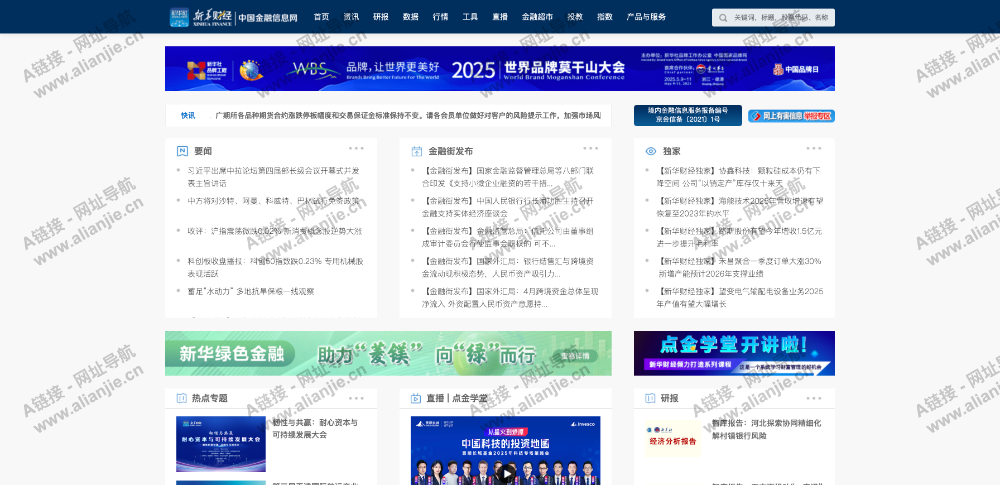
Task: Click 查看详情 on the green finance banner
Action: click(x=575, y=355)
